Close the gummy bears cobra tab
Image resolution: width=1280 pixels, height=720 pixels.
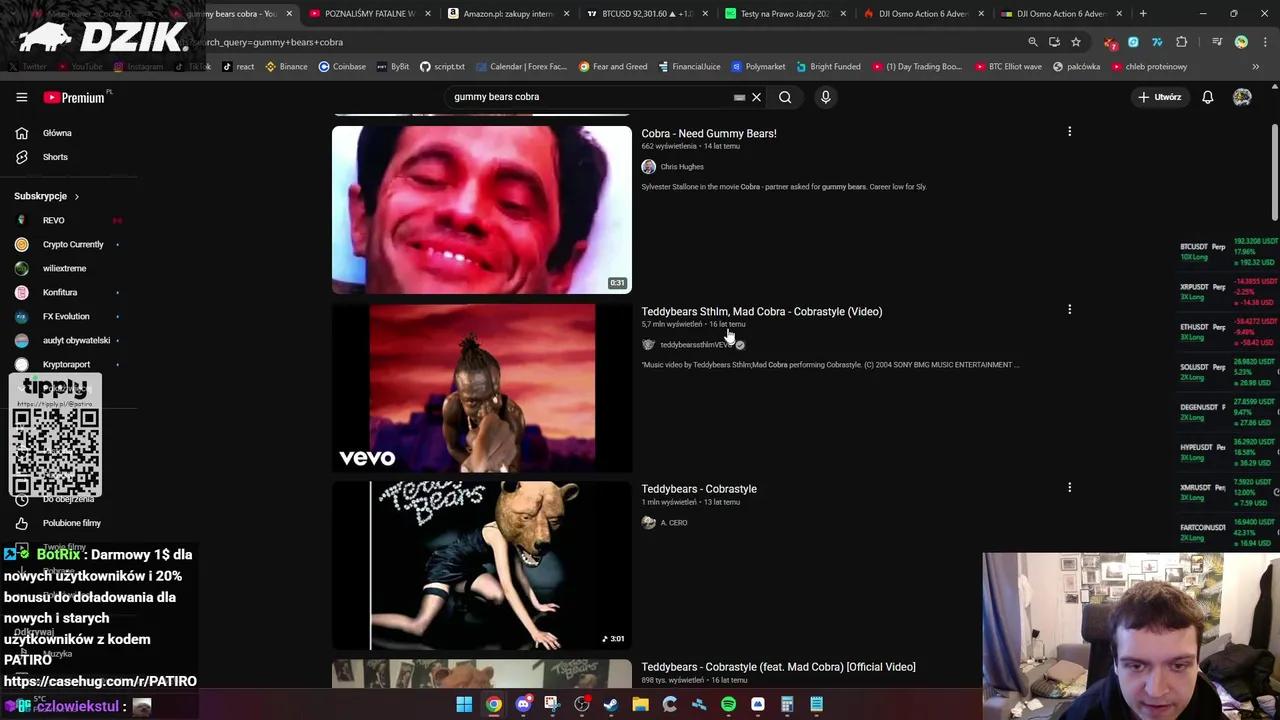point(289,14)
